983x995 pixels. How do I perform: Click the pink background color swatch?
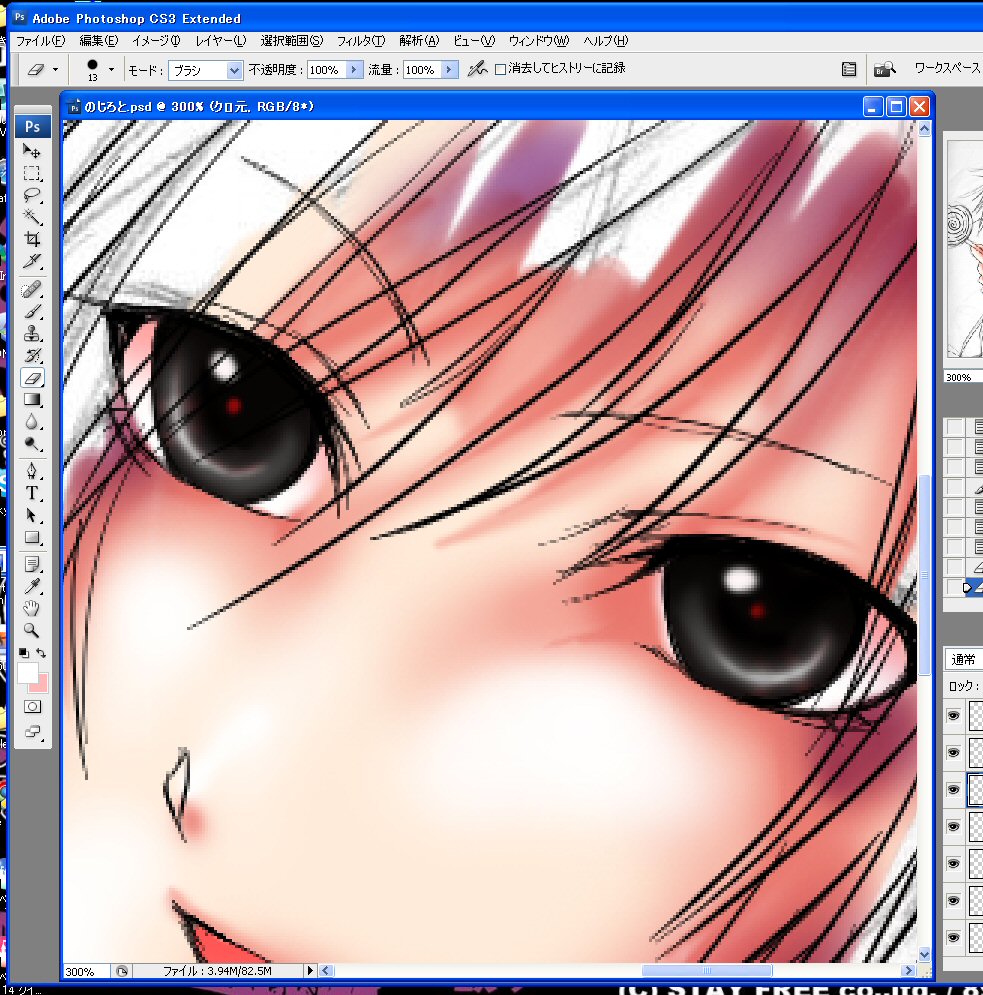(41, 685)
